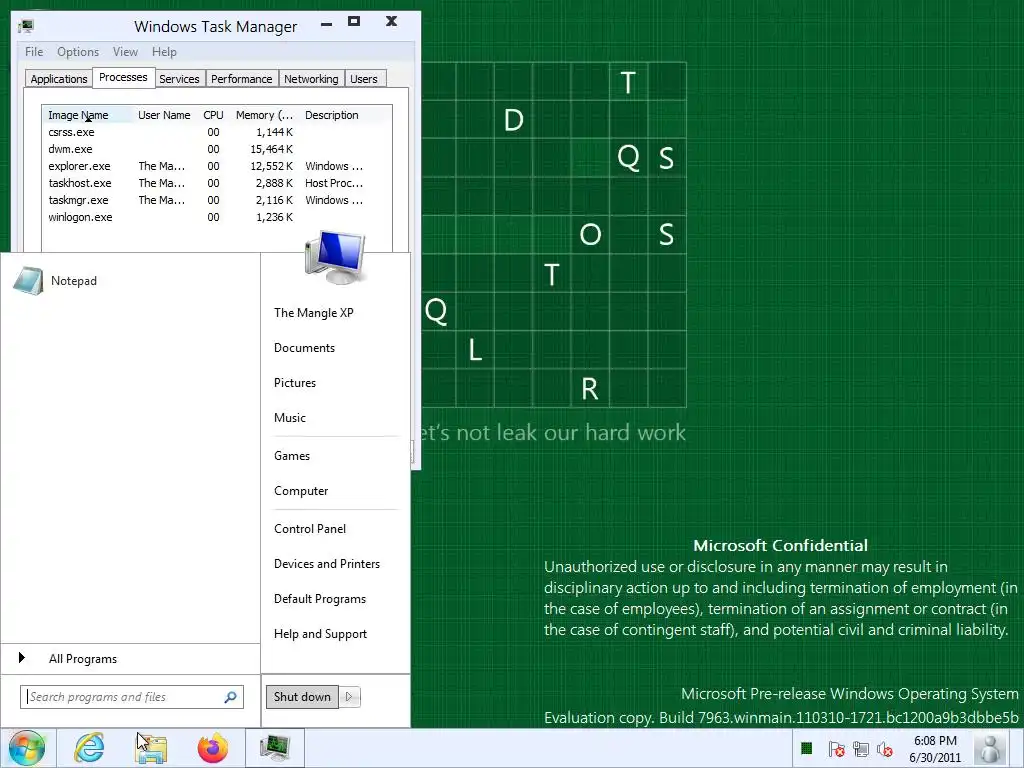Click the Shut down button
1024x768 pixels.
[x=302, y=697]
